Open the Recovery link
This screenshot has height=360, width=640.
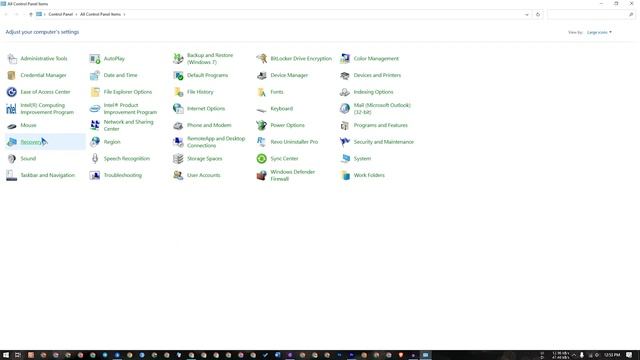click(x=31, y=142)
